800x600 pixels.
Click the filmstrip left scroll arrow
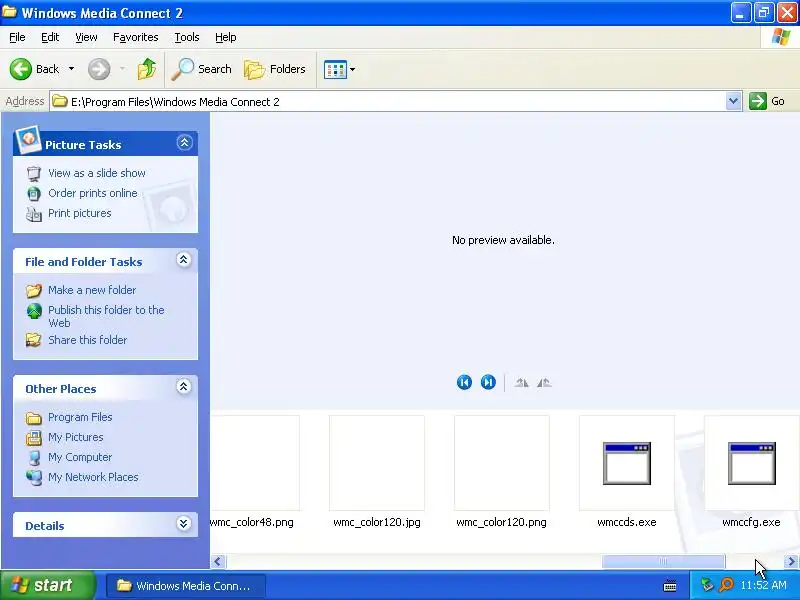point(218,562)
